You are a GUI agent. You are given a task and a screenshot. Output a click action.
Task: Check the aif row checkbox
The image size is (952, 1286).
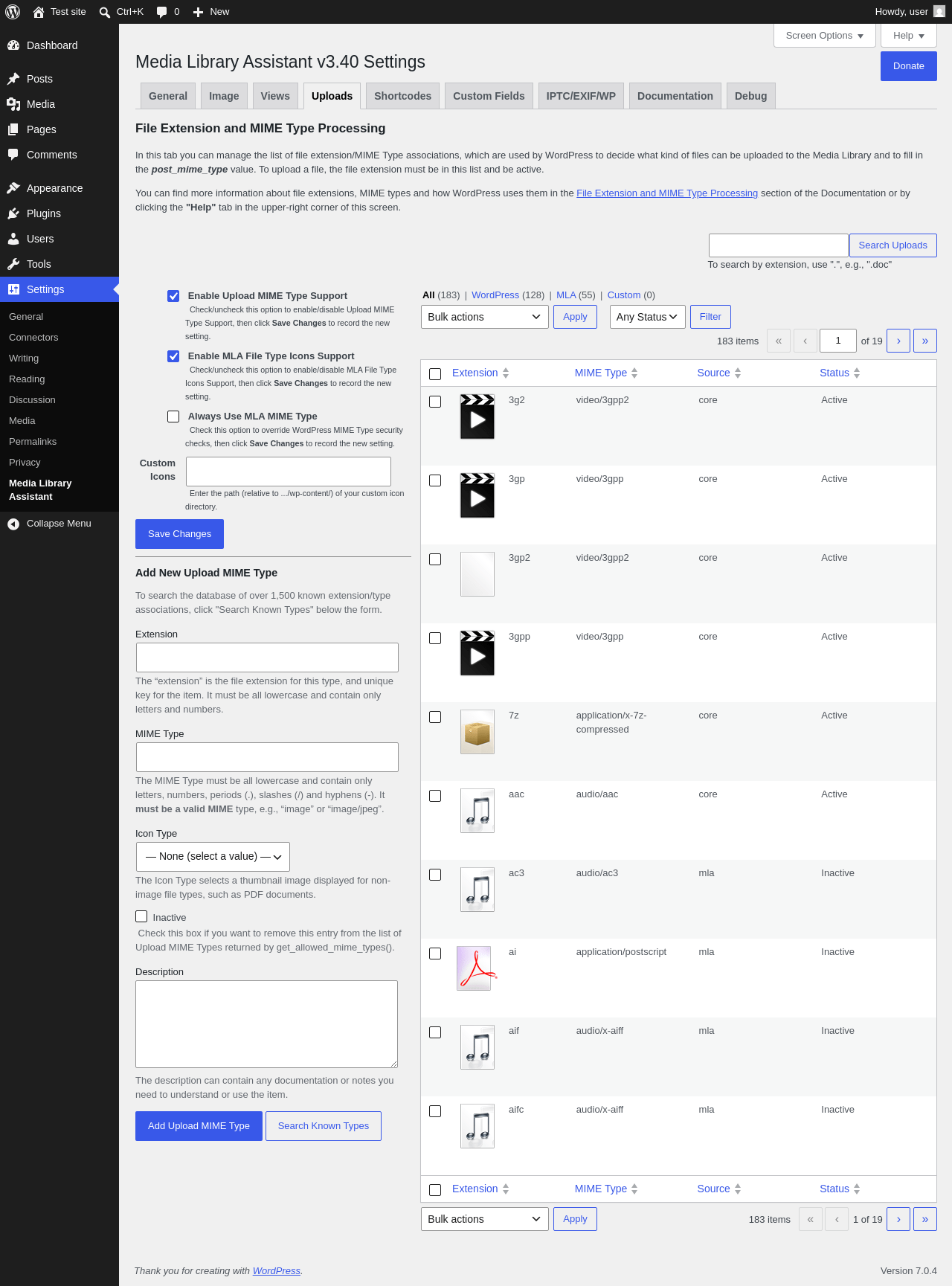tap(436, 1032)
